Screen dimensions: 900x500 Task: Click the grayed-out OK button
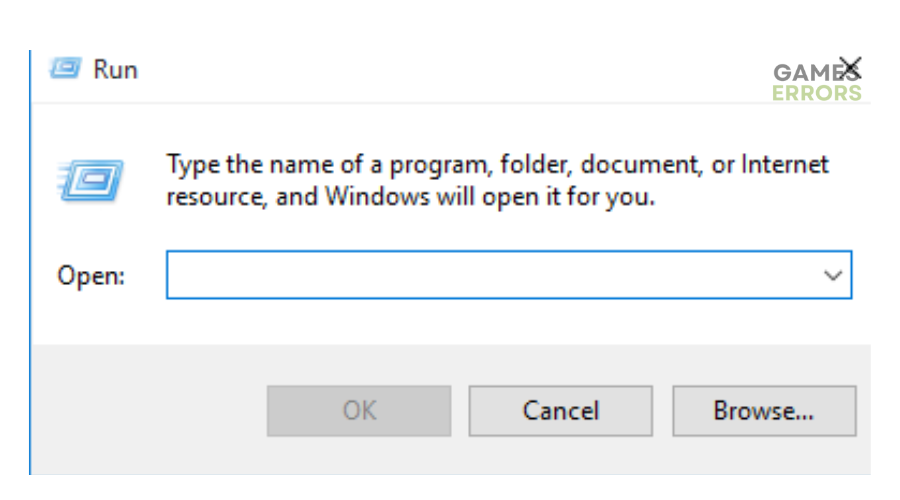(x=359, y=410)
